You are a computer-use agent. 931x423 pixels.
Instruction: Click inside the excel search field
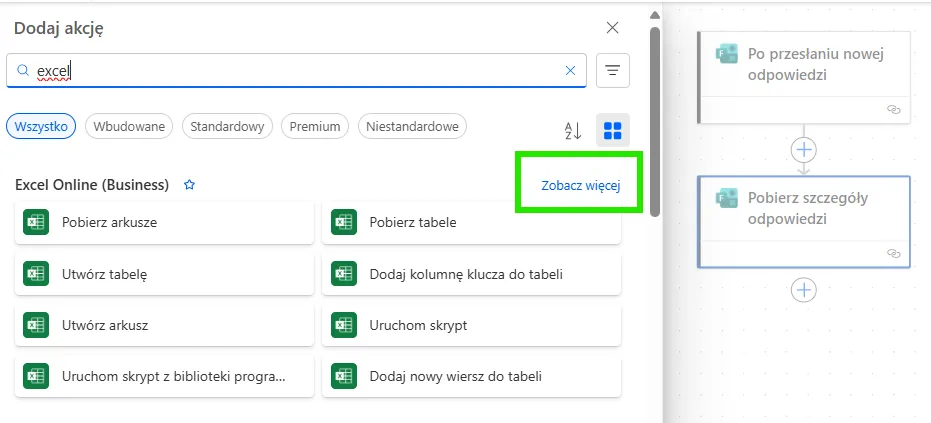pyautogui.click(x=300, y=71)
